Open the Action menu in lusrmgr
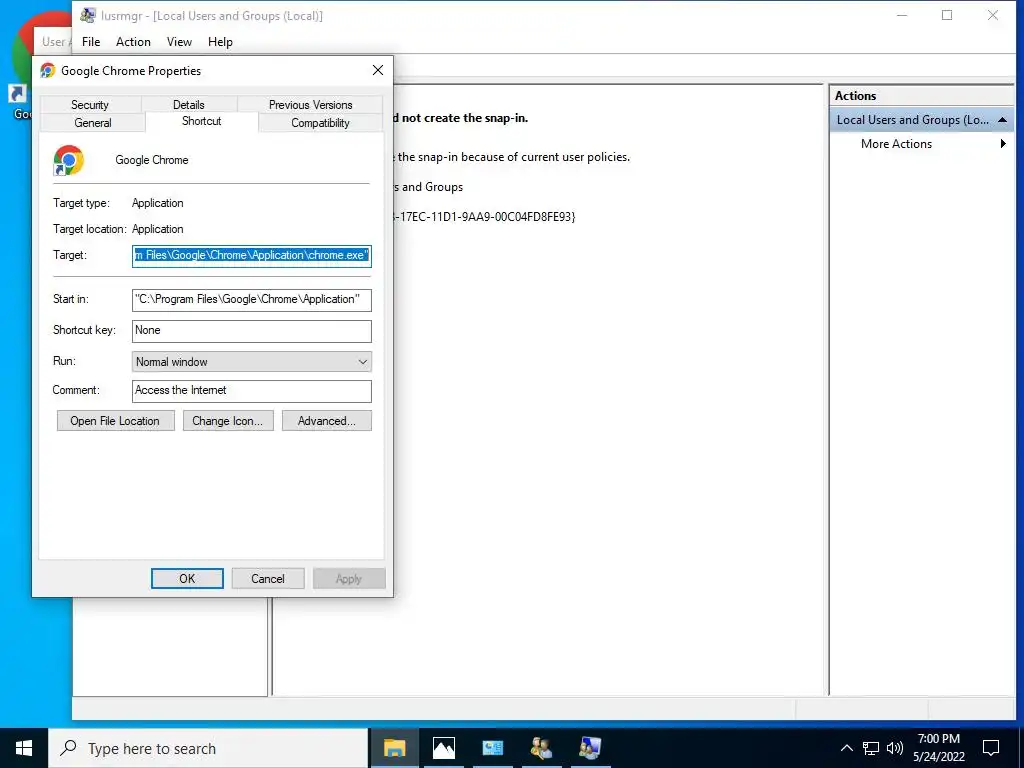The height and width of the screenshot is (768, 1024). click(133, 42)
